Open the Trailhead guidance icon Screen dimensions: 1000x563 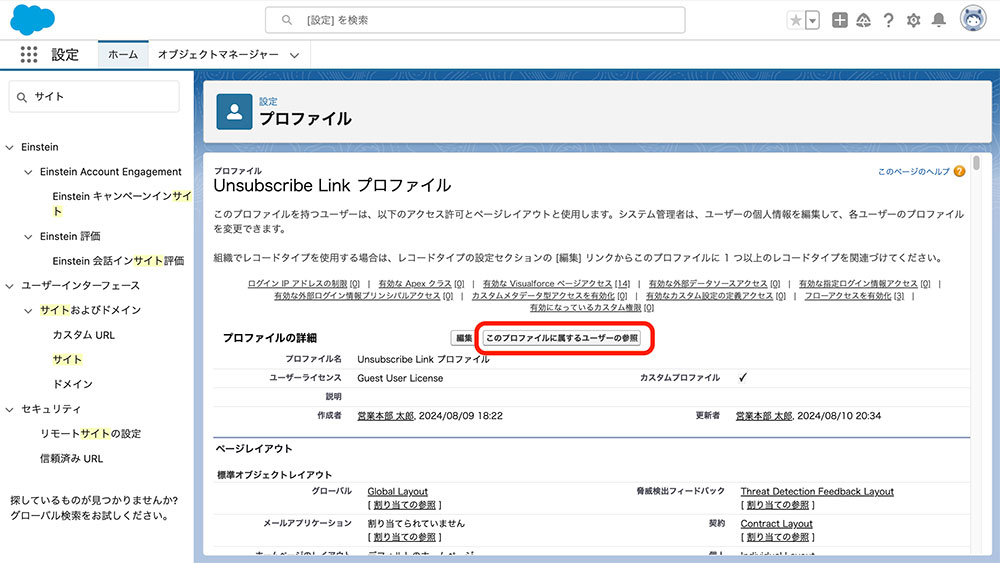pos(864,20)
